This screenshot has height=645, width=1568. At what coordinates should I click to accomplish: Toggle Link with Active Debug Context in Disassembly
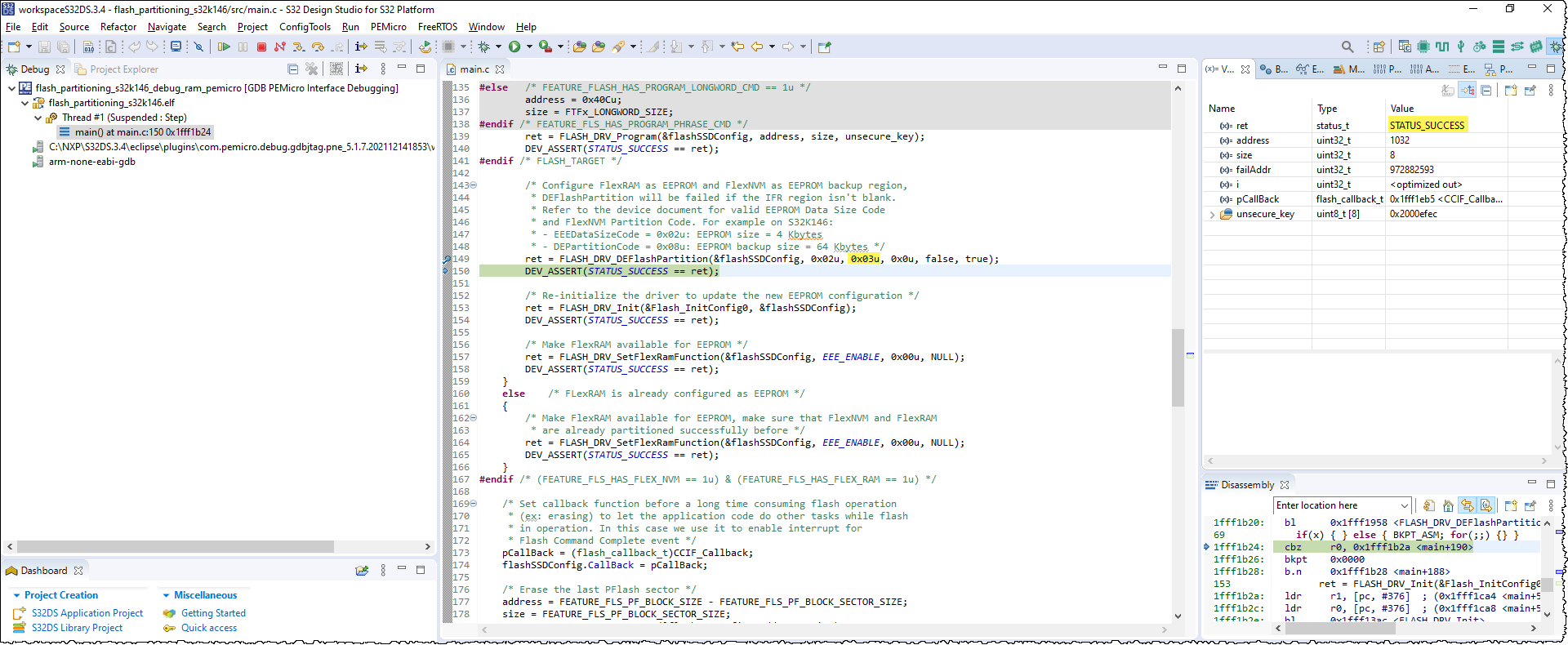coord(1467,506)
